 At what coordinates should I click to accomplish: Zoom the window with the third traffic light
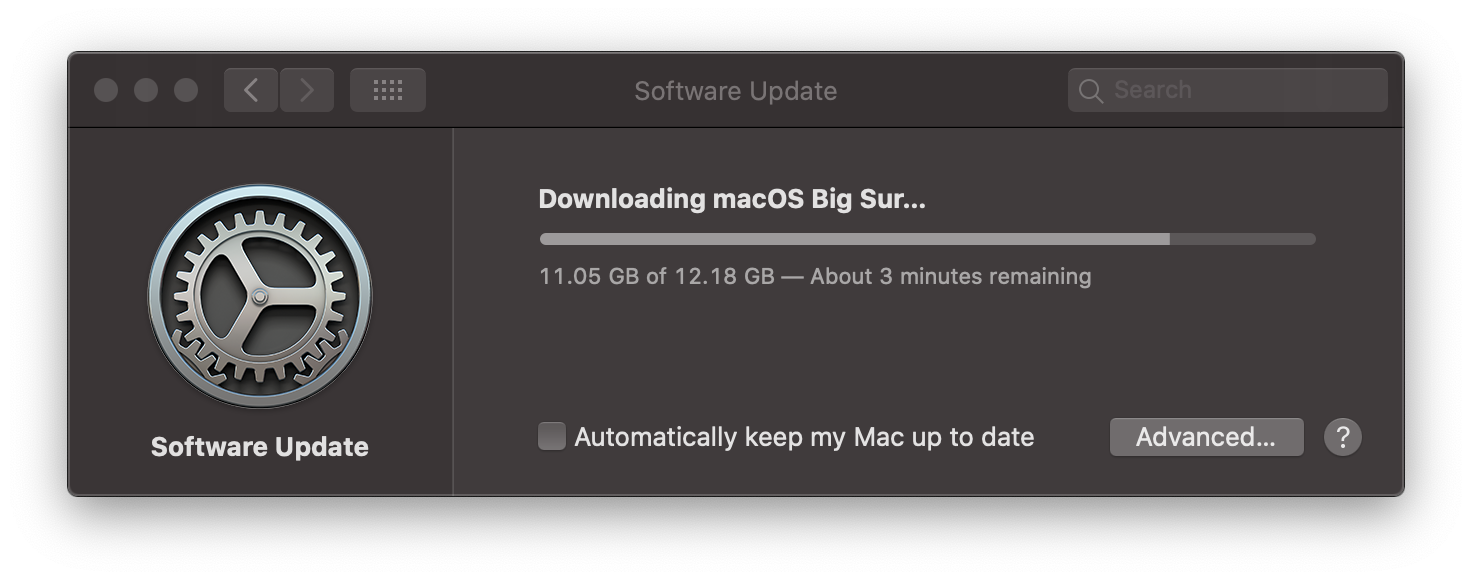point(186,90)
